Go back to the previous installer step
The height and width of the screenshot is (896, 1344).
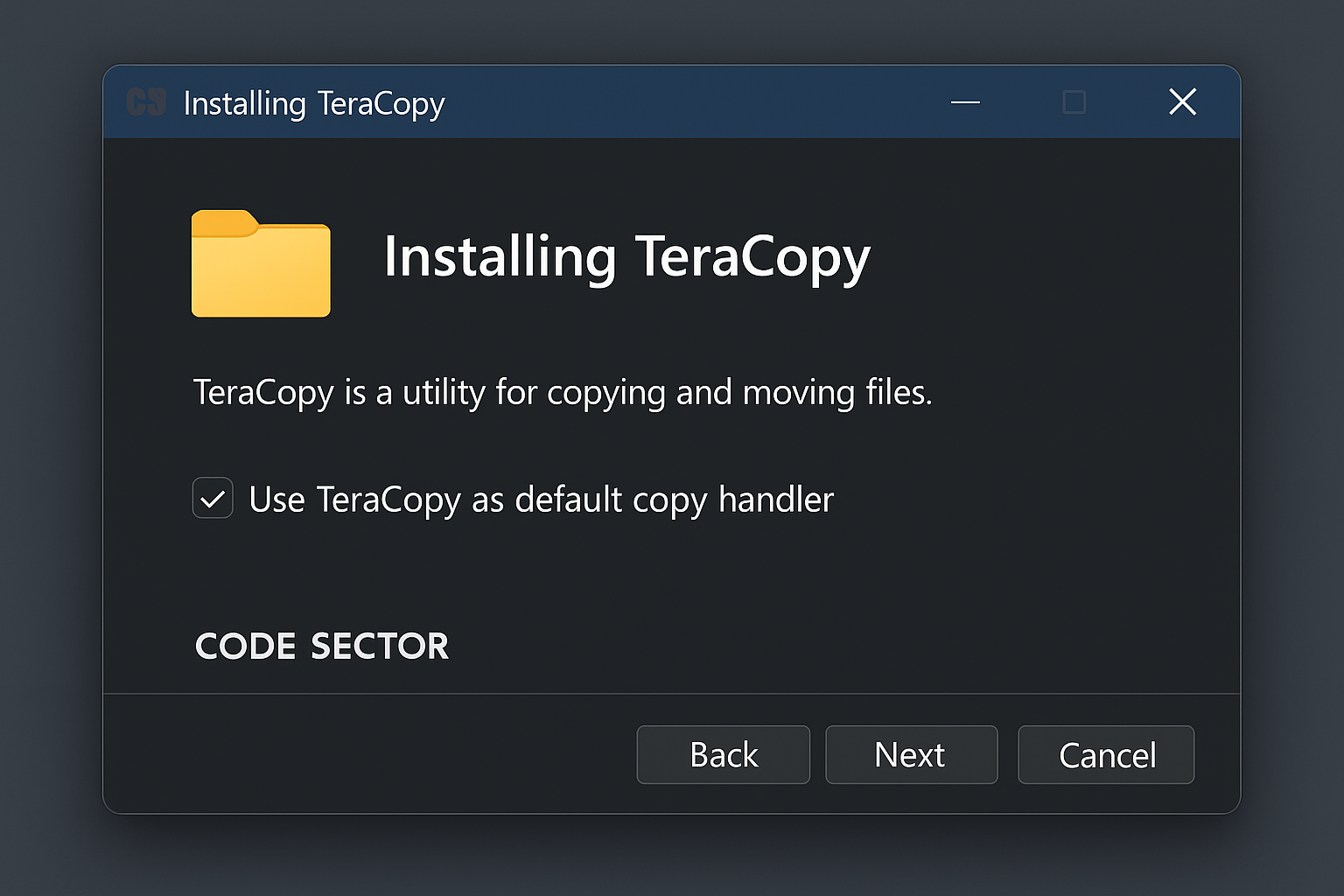(x=723, y=754)
